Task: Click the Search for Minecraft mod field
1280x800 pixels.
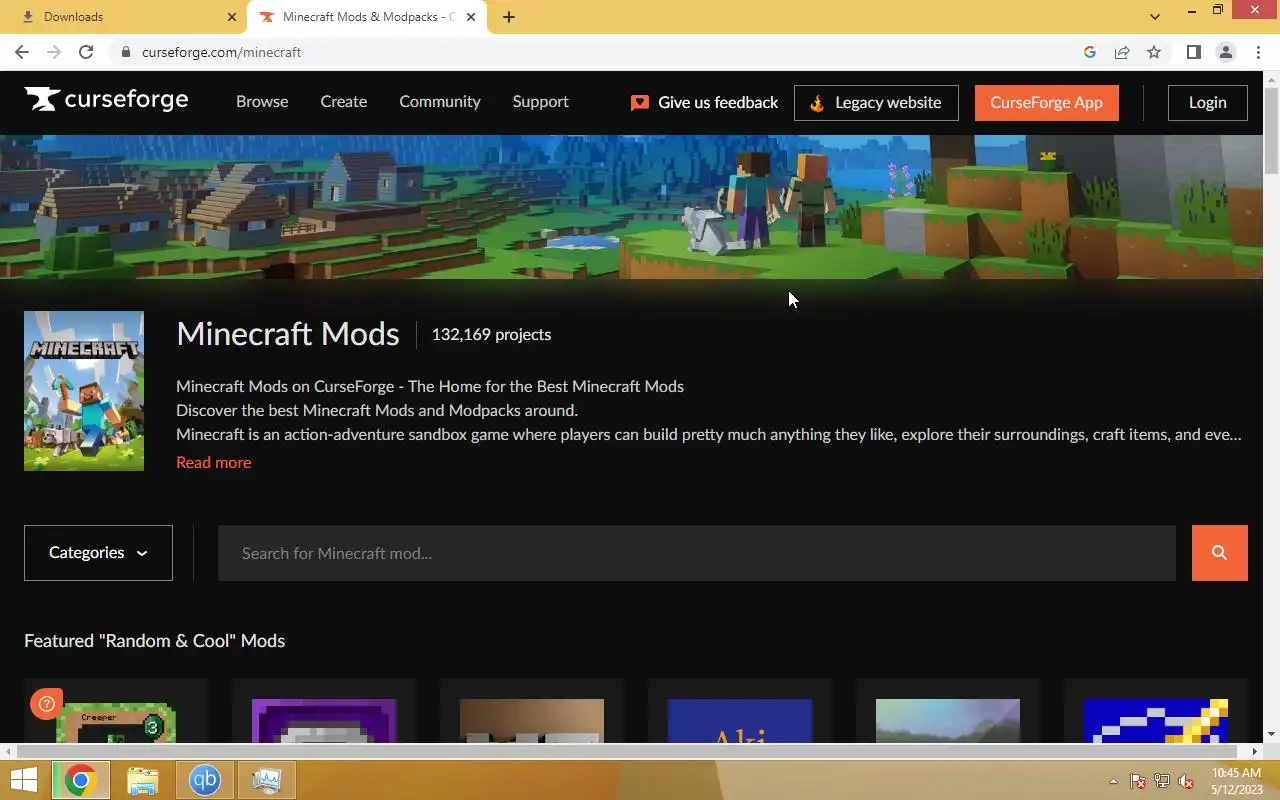Action: pos(696,553)
